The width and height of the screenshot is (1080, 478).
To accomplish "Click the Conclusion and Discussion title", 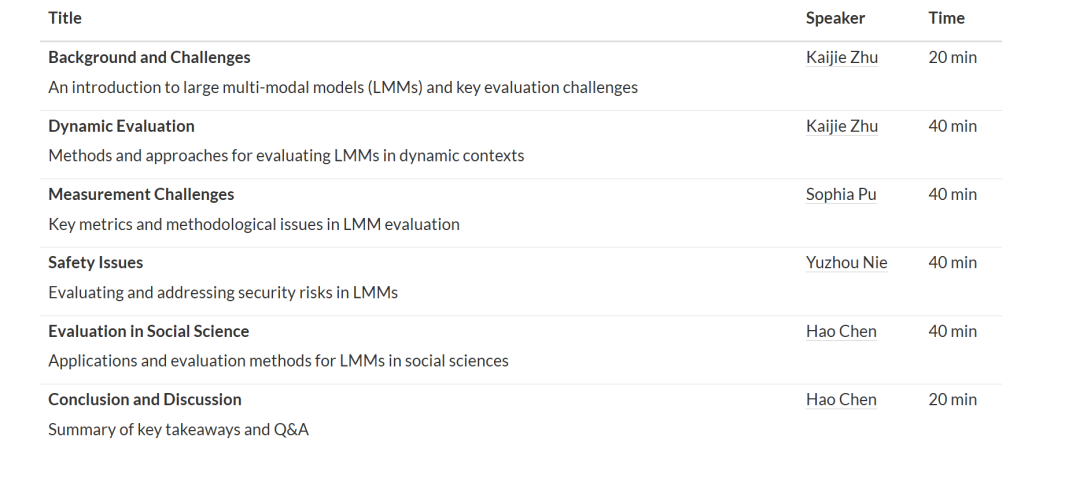I will [145, 399].
